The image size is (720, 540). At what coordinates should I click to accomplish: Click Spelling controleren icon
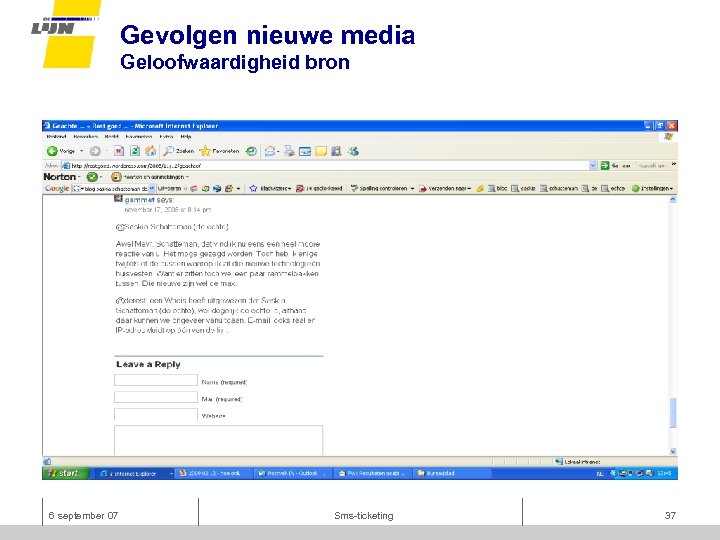pos(354,189)
